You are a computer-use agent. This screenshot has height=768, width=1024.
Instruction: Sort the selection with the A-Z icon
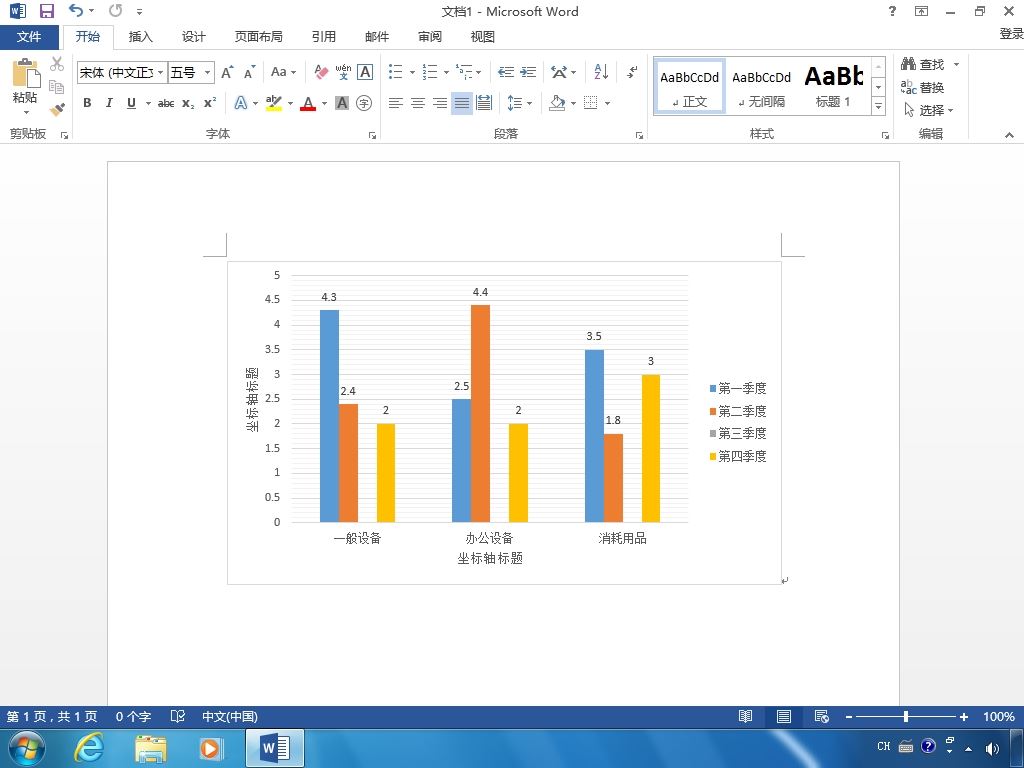tap(601, 72)
